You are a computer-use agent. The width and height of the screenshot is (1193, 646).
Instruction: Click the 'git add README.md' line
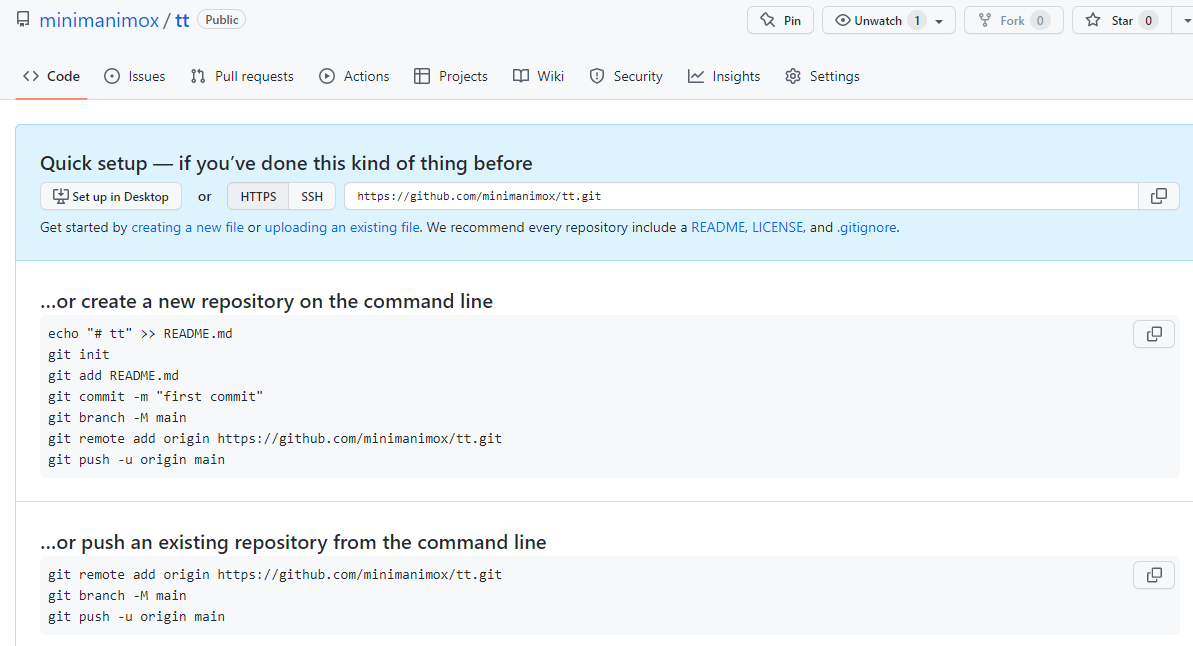pyautogui.click(x=113, y=376)
